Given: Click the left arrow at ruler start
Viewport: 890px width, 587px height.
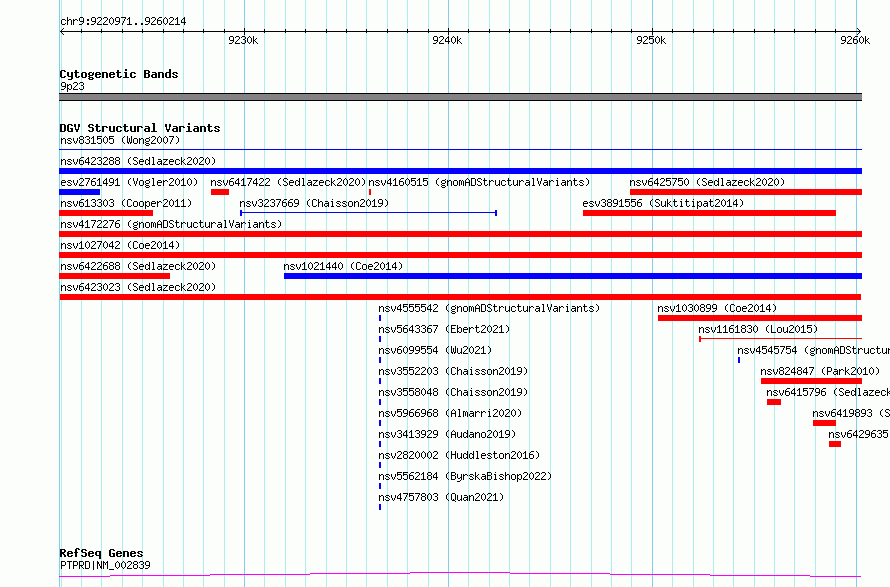Looking at the screenshot, I should coord(62,31).
